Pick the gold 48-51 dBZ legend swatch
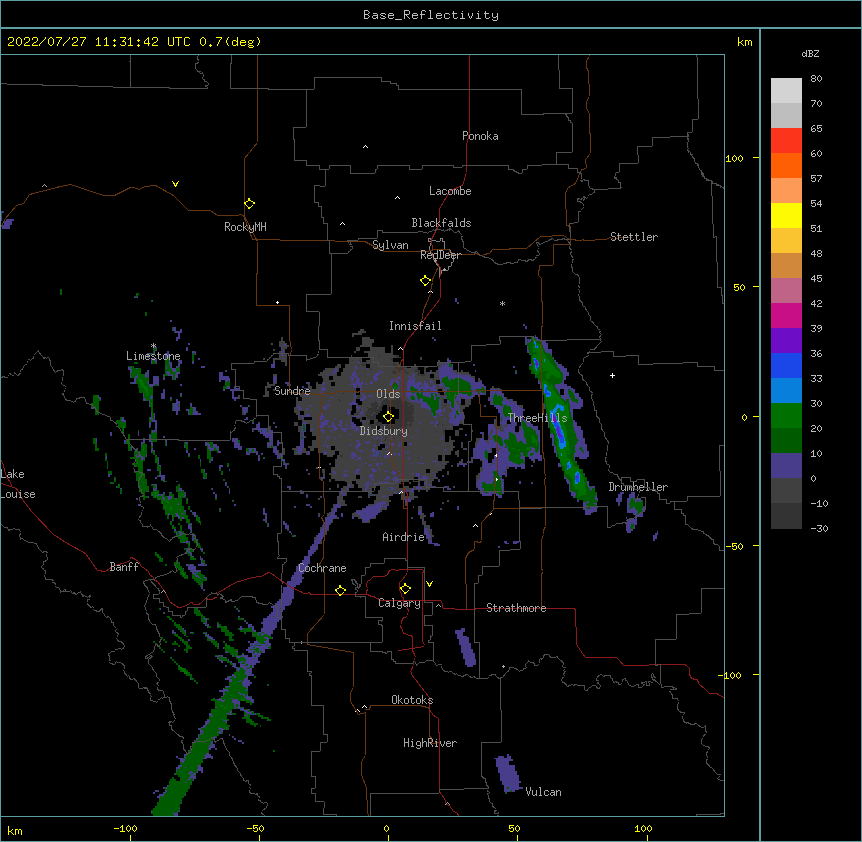The image size is (862, 842). 786,241
